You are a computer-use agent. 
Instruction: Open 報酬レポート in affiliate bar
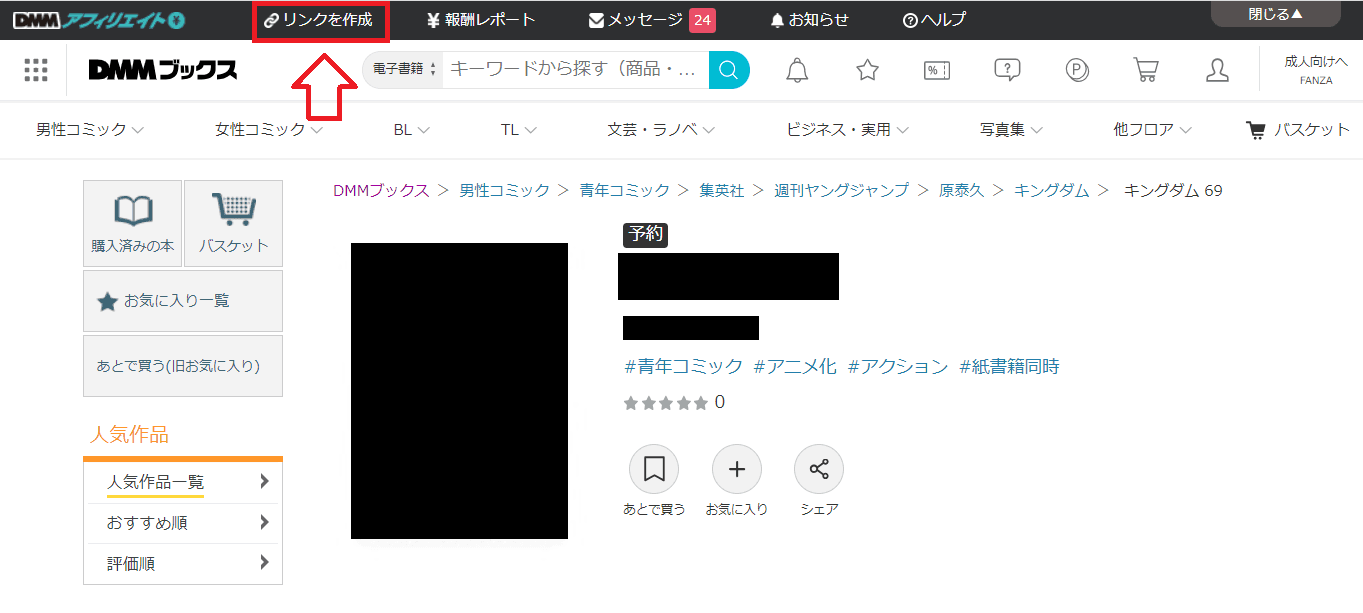481,20
